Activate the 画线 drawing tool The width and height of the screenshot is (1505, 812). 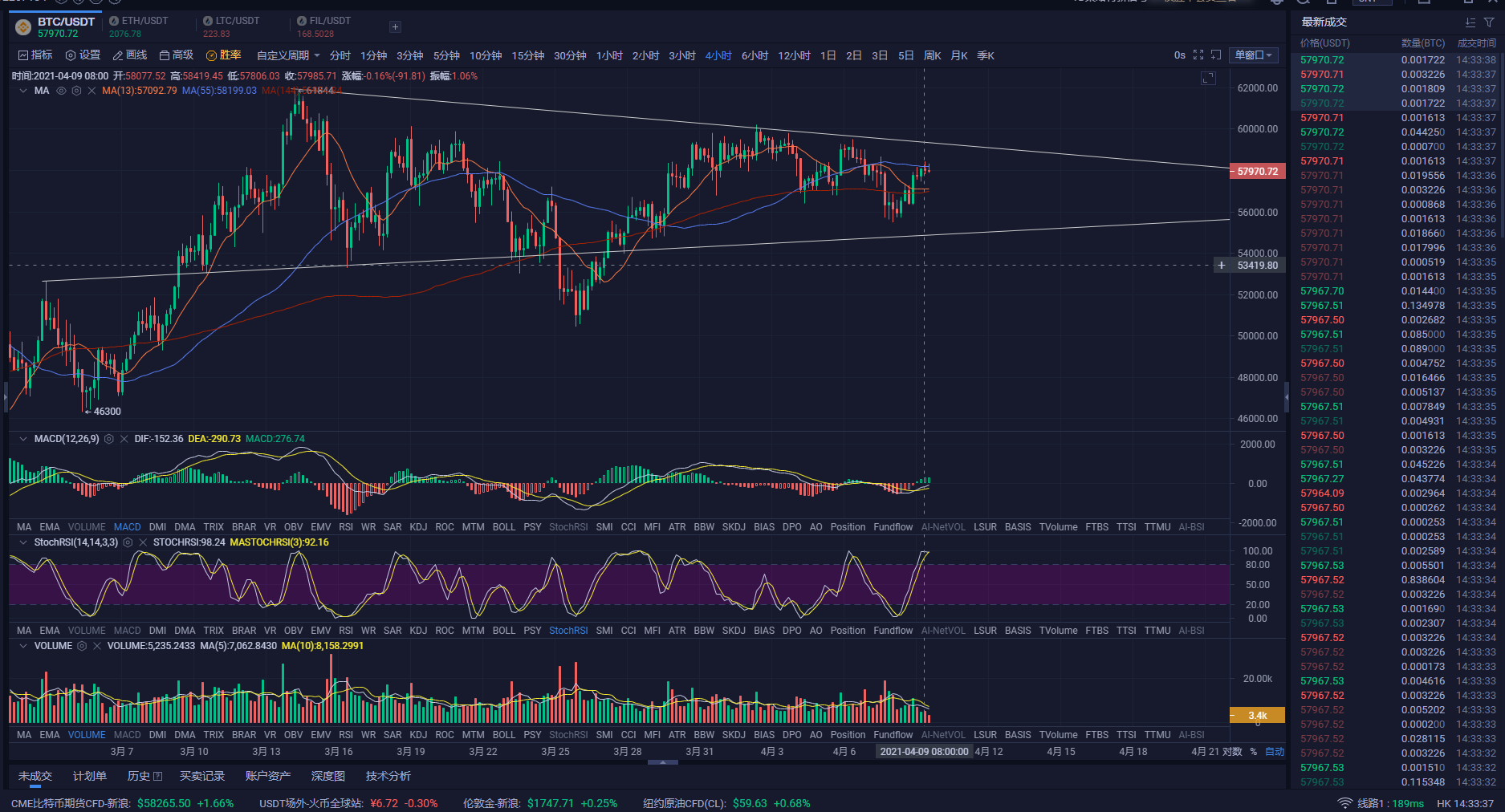[130, 55]
